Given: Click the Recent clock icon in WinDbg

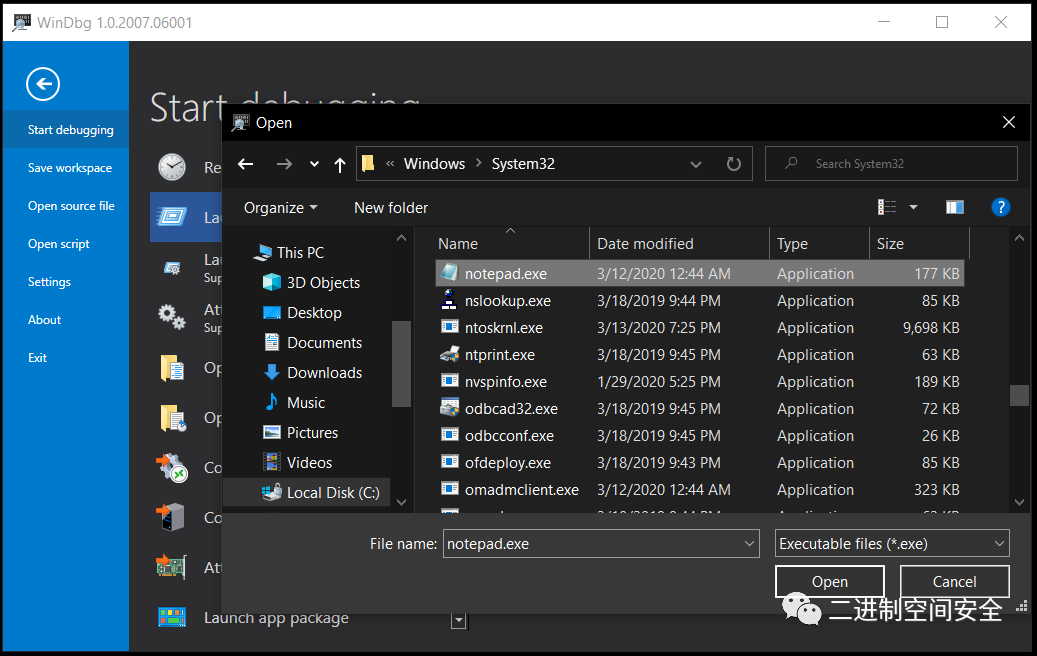Looking at the screenshot, I should [172, 167].
